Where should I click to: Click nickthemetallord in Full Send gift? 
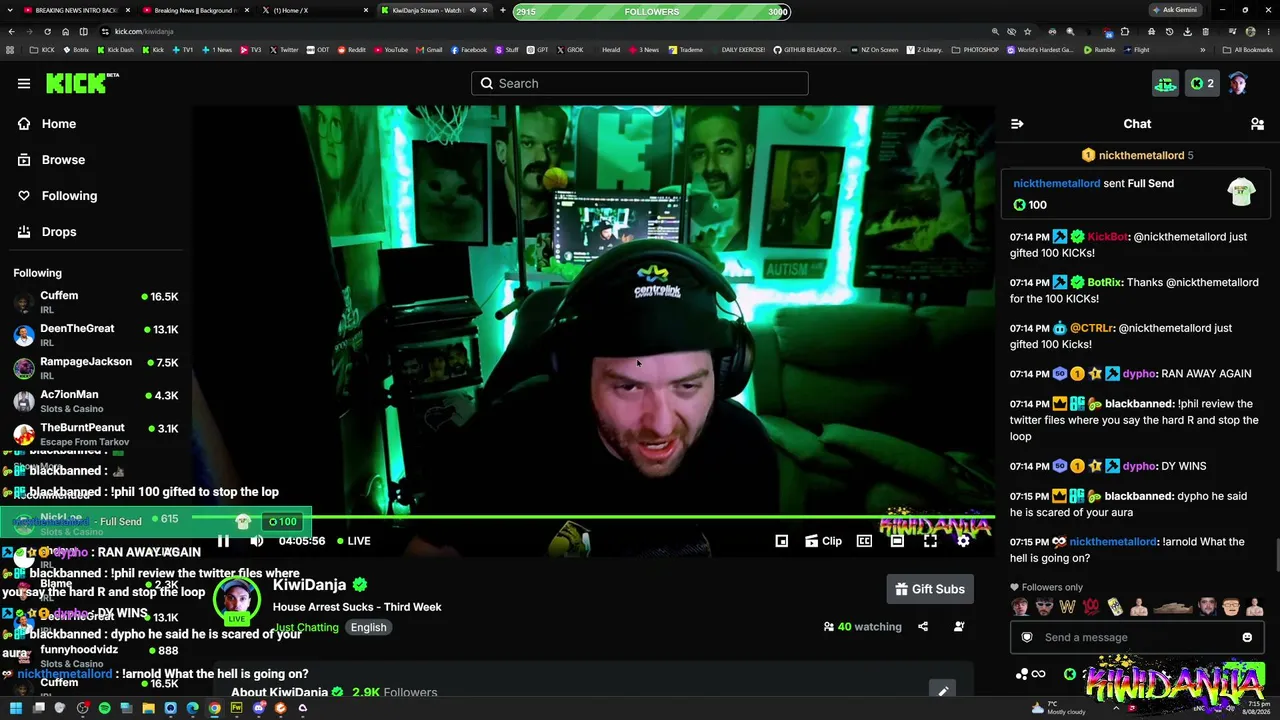[x=1056, y=184]
